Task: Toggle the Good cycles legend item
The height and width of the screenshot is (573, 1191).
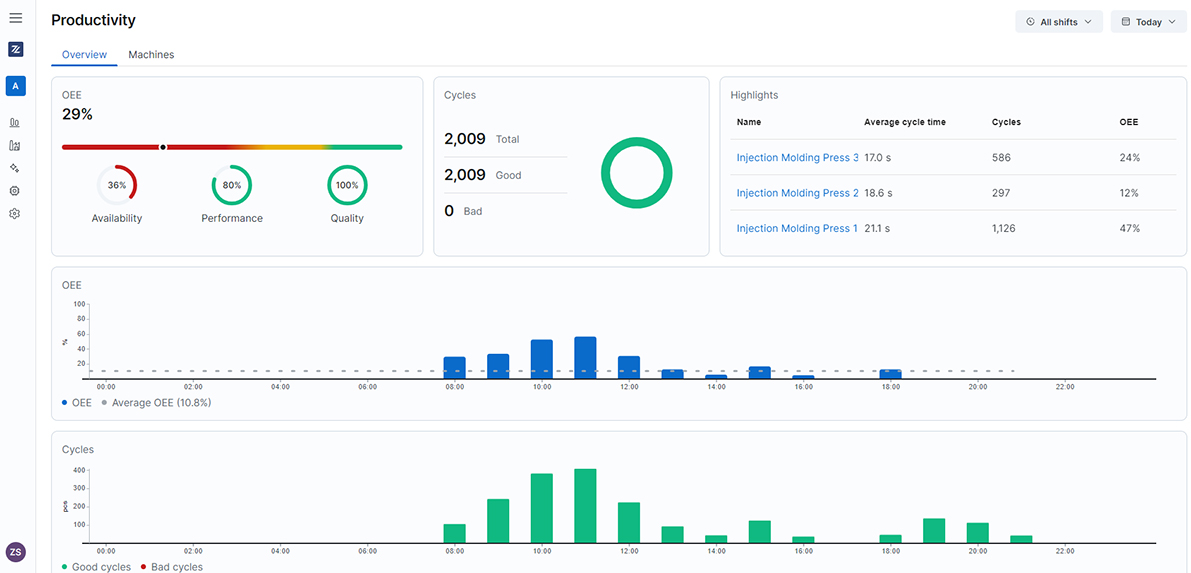Action: pos(96,567)
